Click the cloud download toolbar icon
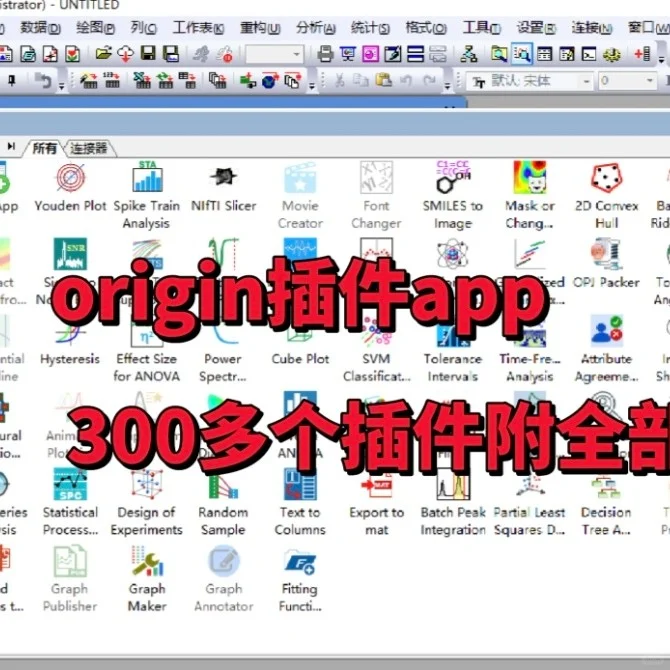This screenshot has width=670, height=670. click(126, 54)
